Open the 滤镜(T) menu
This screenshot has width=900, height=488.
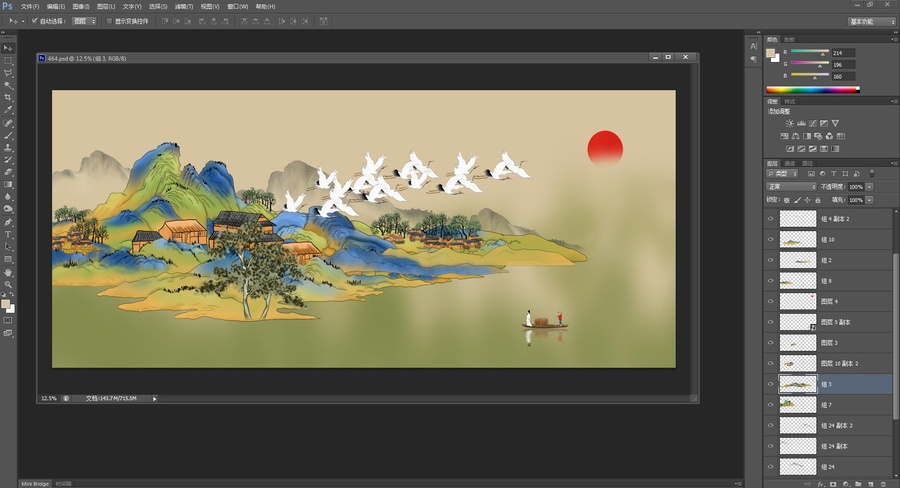(184, 6)
